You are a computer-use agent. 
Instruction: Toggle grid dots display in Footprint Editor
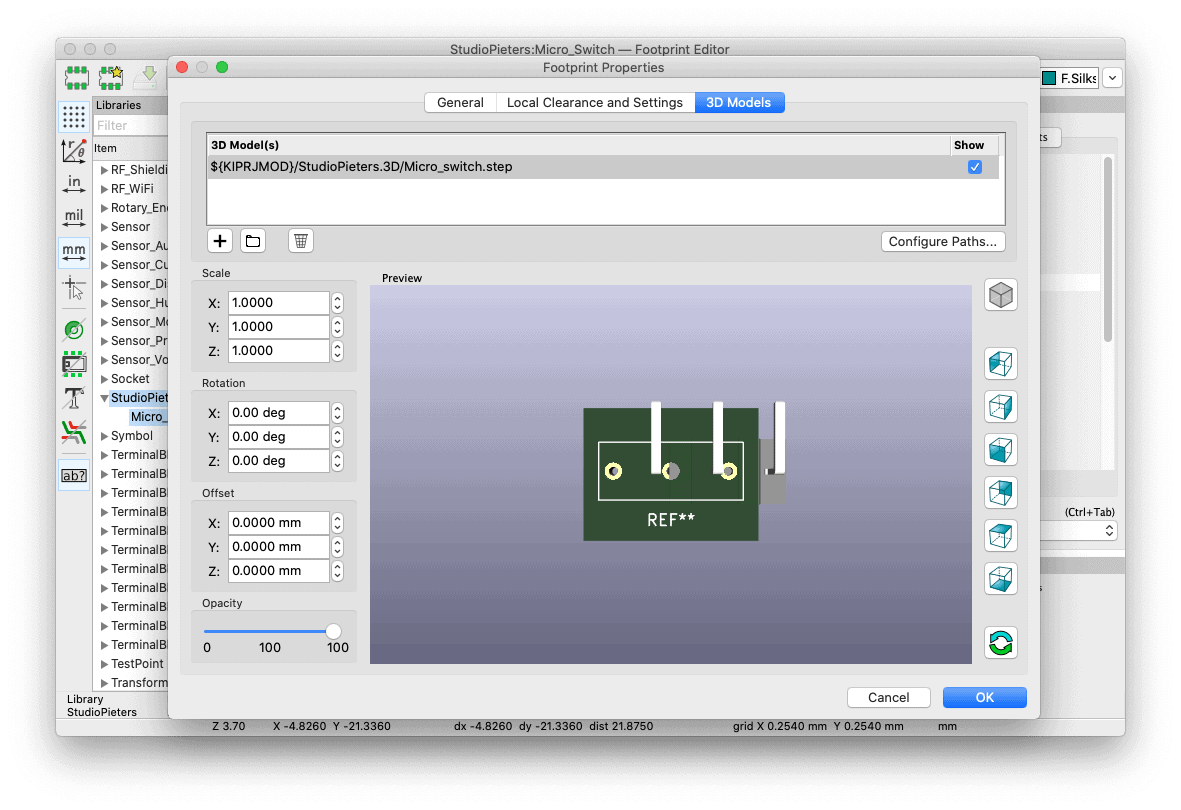point(74,117)
